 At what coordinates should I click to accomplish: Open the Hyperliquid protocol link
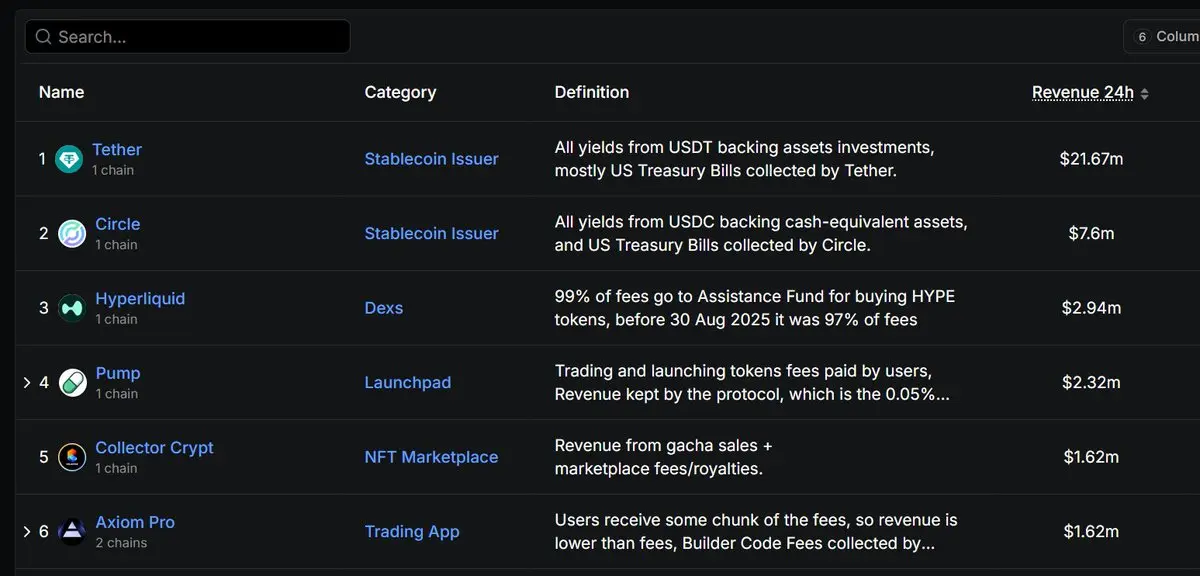(140, 298)
